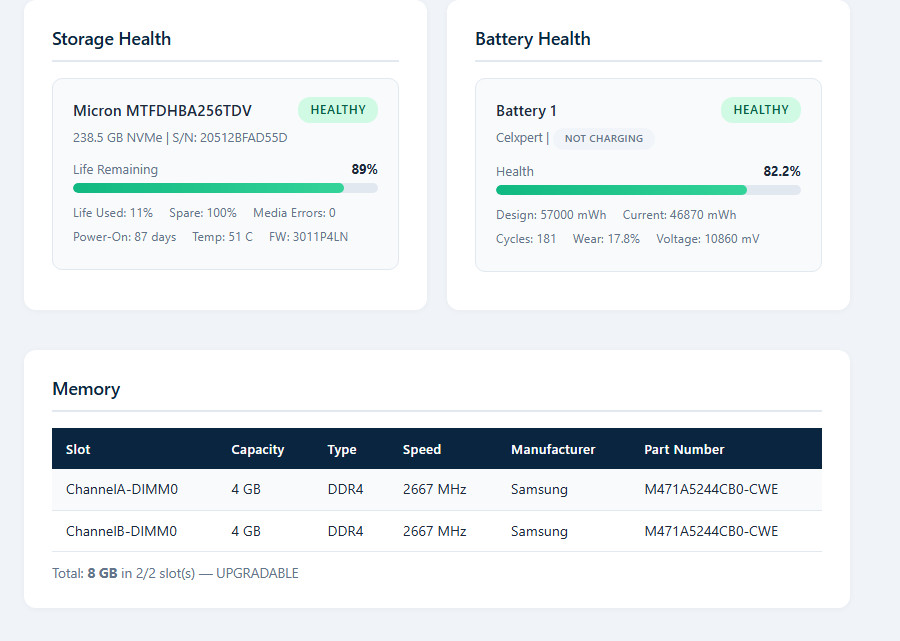The width and height of the screenshot is (900, 641).
Task: Click the Life Remaining label
Action: pyautogui.click(x=115, y=170)
